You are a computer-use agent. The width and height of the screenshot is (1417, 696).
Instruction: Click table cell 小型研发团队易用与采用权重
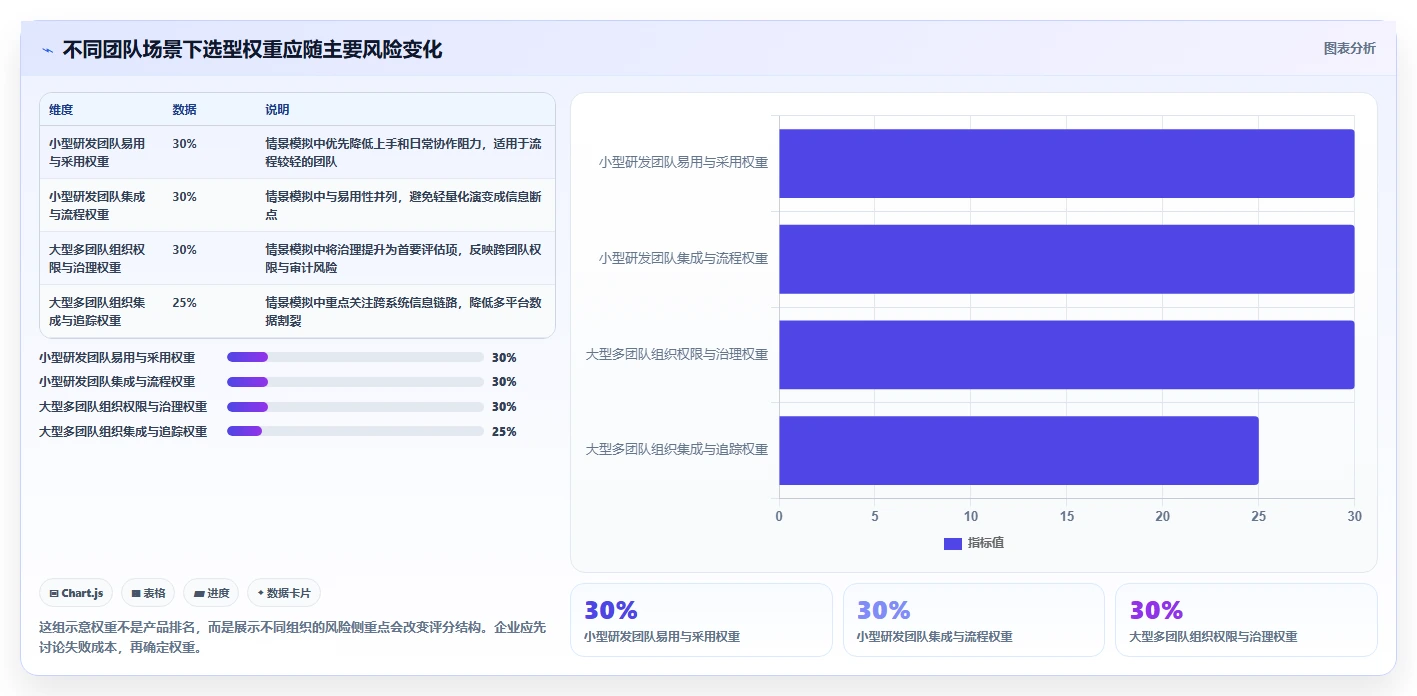[97, 152]
